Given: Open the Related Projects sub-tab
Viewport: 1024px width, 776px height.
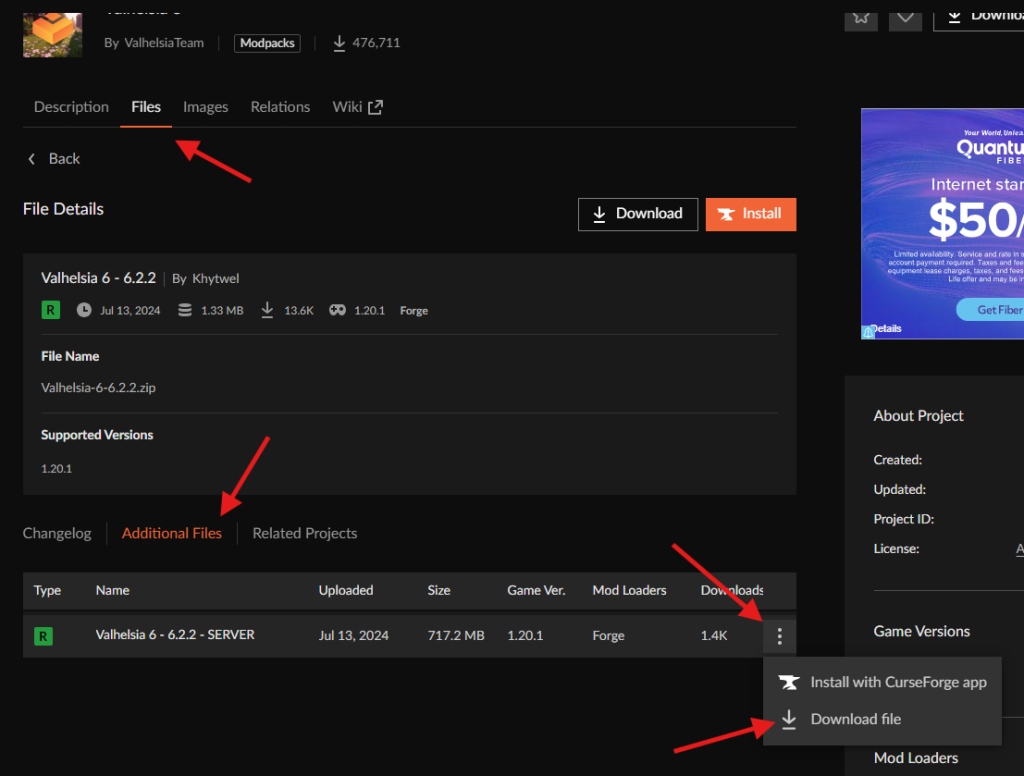Looking at the screenshot, I should point(305,534).
